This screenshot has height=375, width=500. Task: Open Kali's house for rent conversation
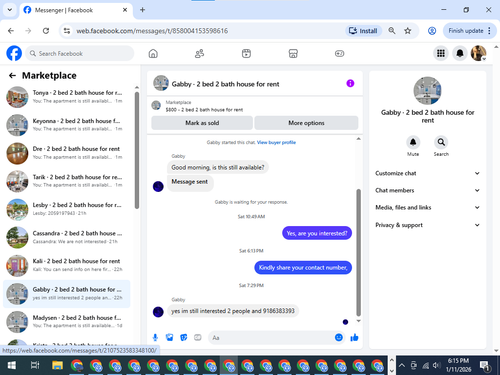coord(67,265)
